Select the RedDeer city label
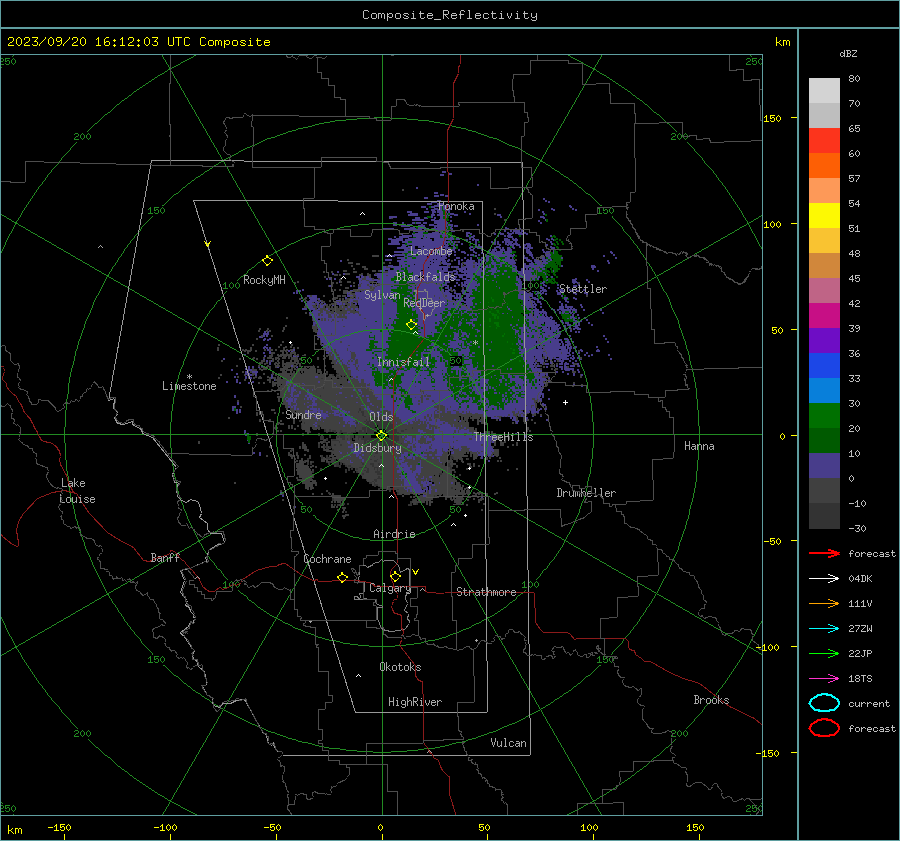The width and height of the screenshot is (900, 841). 424,303
